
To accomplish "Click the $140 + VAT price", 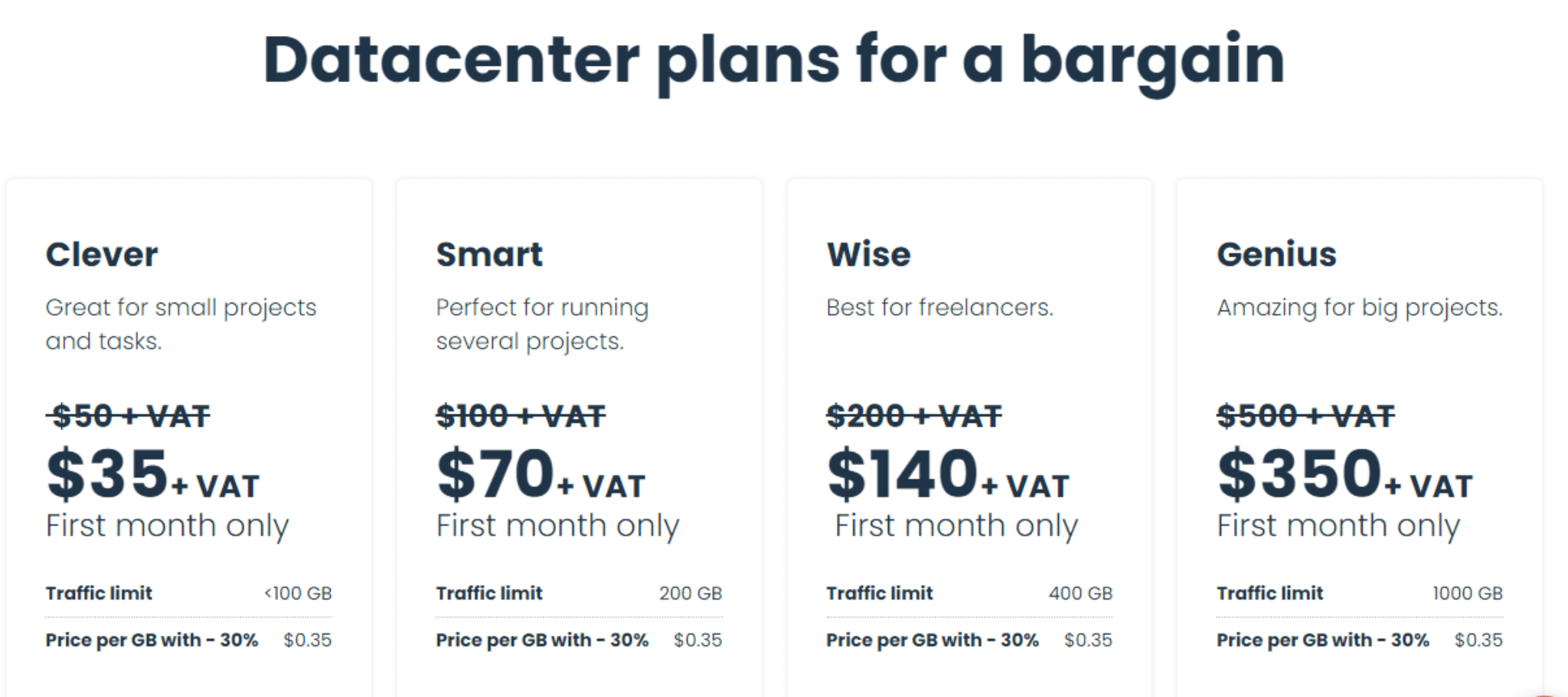I will (948, 474).
